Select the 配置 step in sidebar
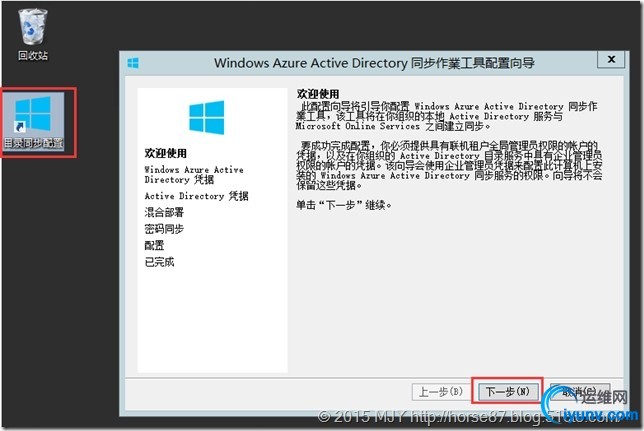The width and height of the screenshot is (644, 431). click(154, 245)
